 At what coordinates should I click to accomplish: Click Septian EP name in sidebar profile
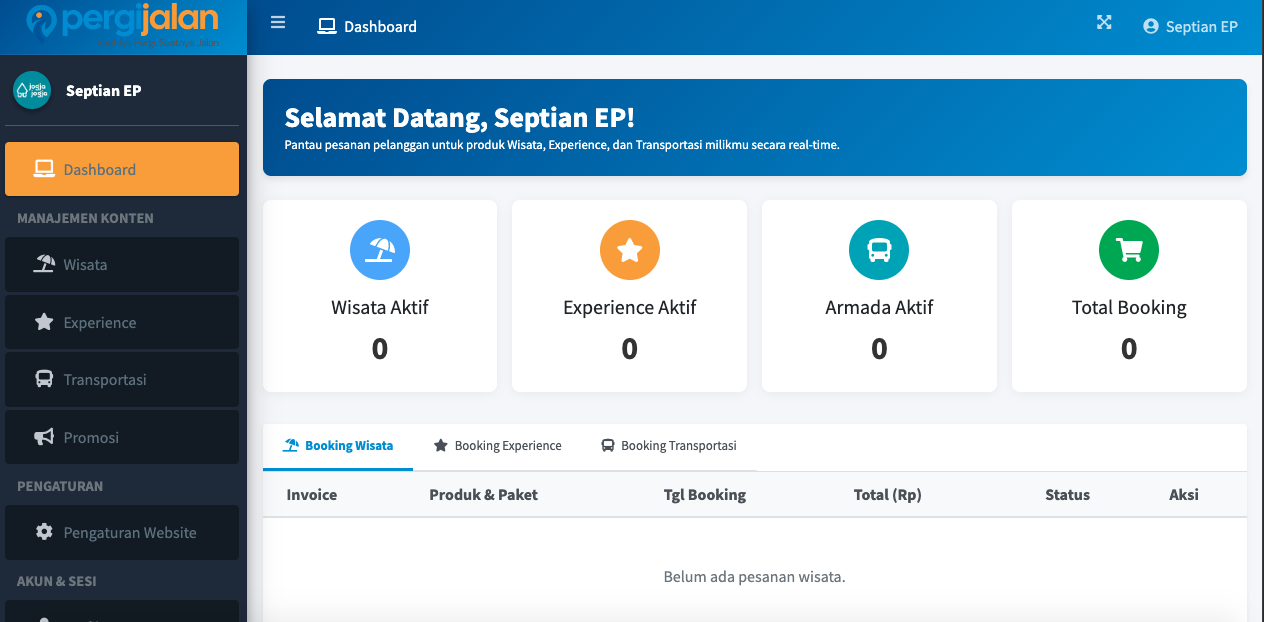[103, 91]
